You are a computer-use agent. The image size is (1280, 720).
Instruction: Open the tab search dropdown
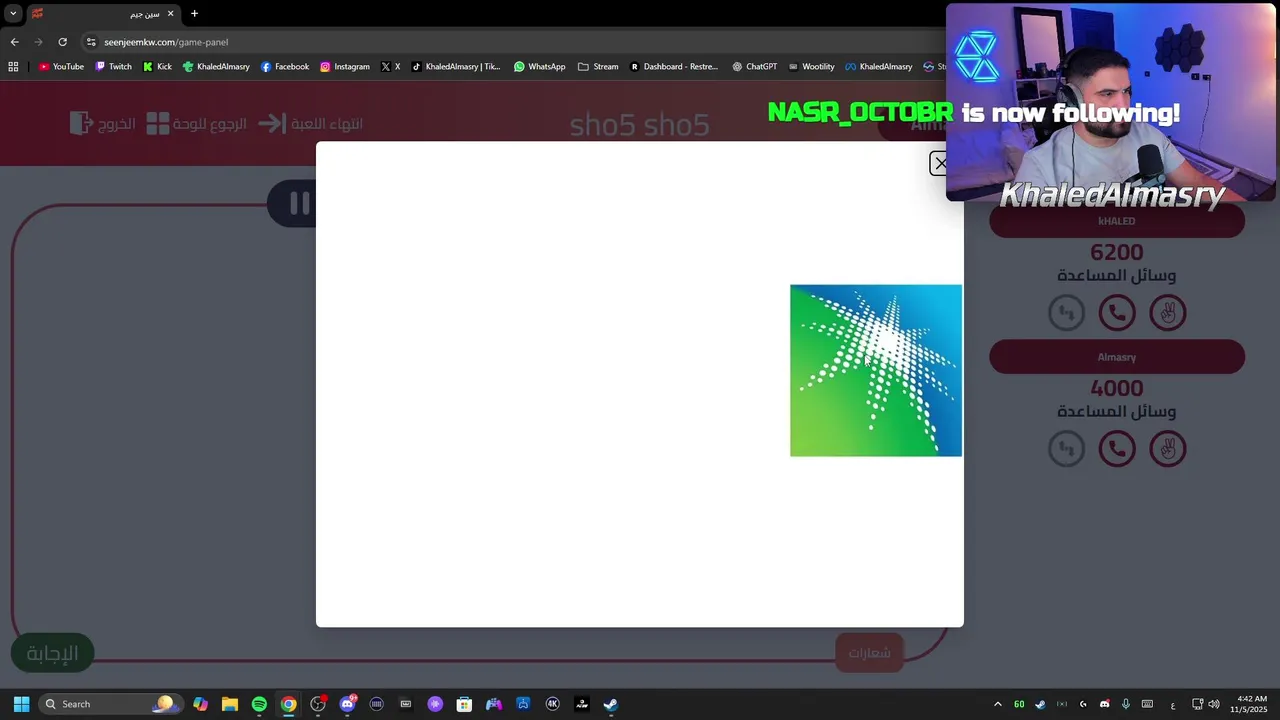click(13, 14)
